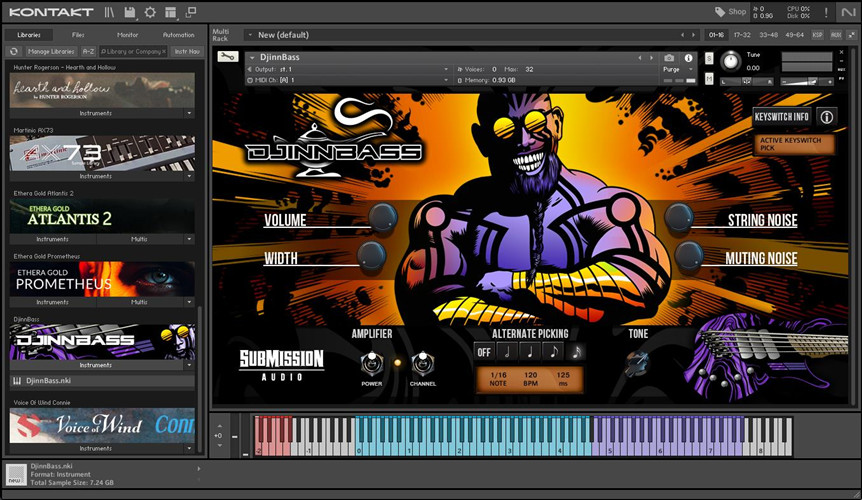
Task: Click the minimized view windows icon
Action: click(191, 12)
